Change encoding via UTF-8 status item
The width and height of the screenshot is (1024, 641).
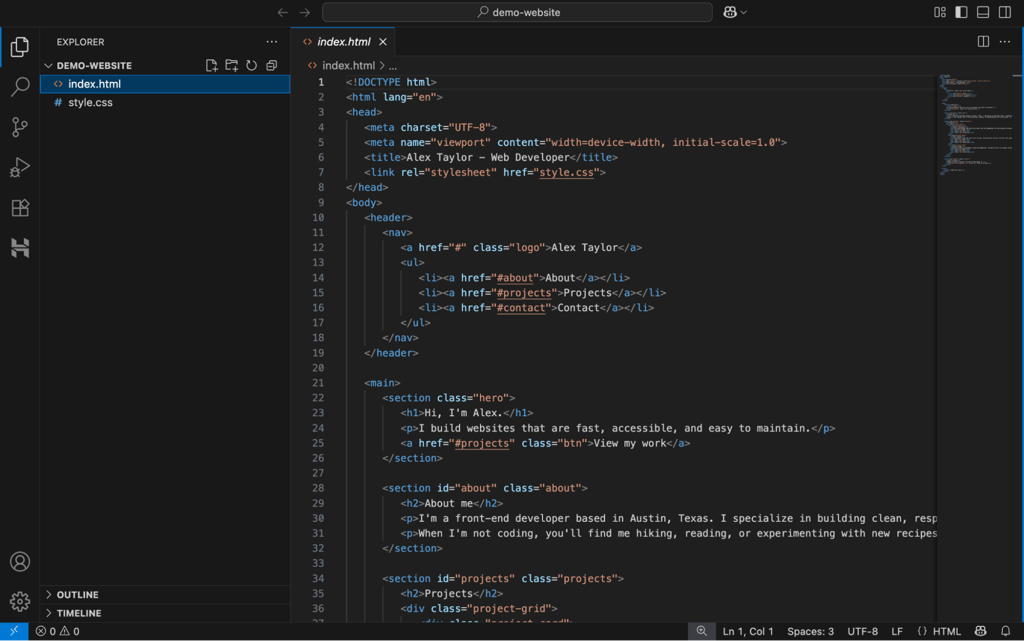click(862, 631)
